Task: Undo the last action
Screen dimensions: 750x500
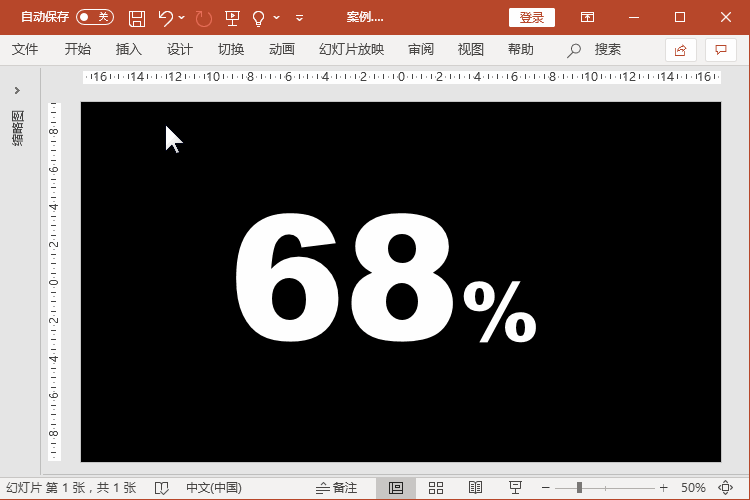Action: point(166,18)
